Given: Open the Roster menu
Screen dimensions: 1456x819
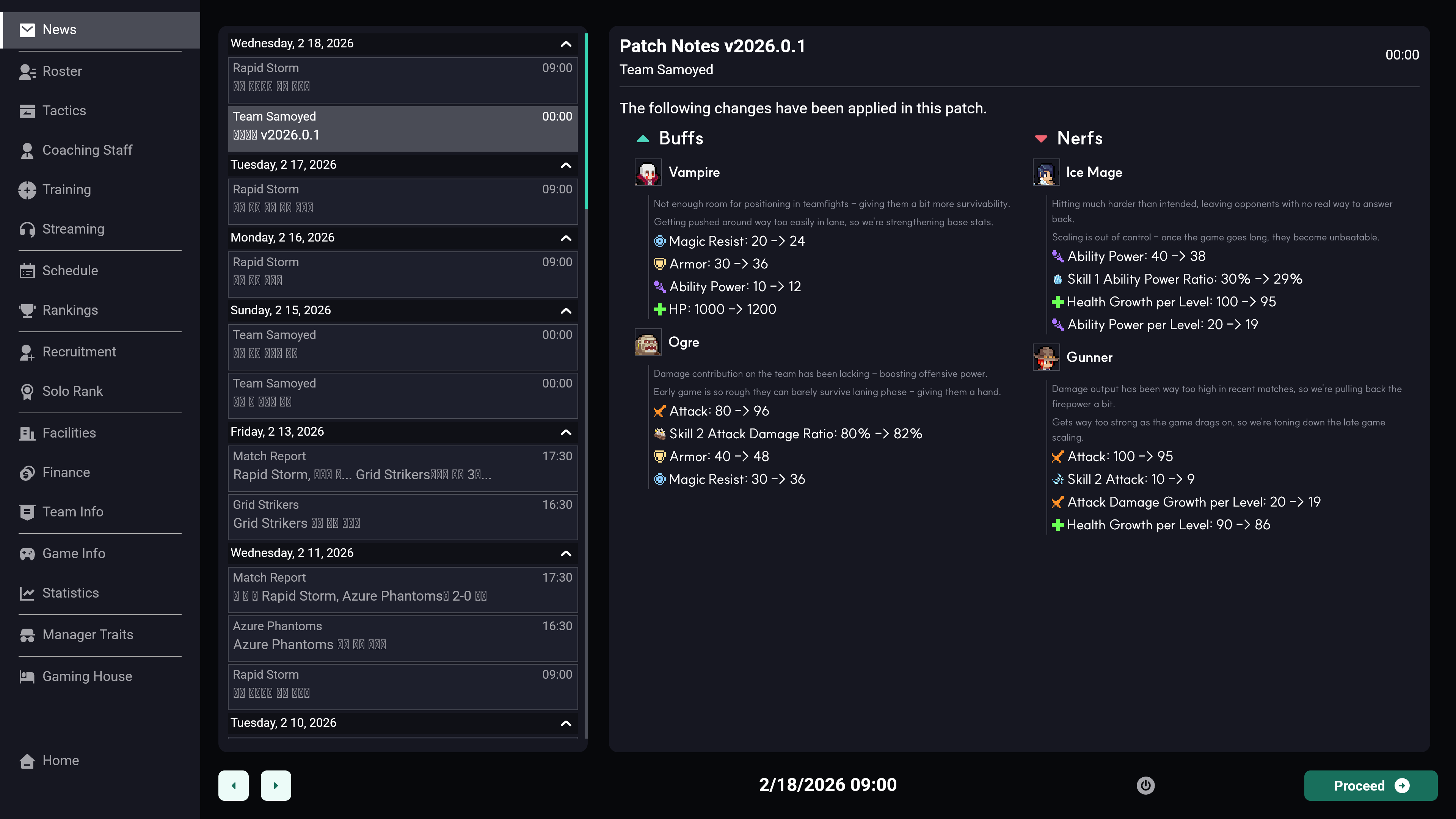Looking at the screenshot, I should click(x=62, y=71).
